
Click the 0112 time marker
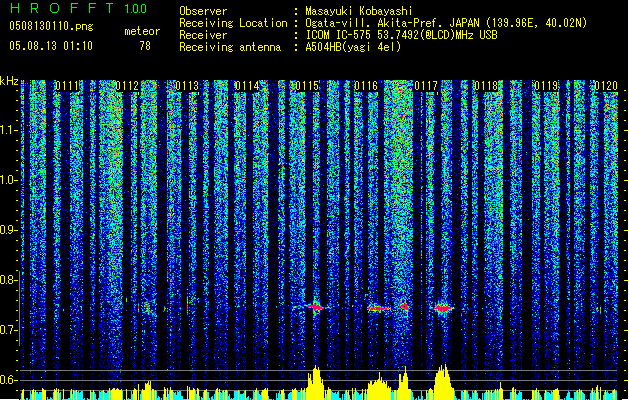127,86
